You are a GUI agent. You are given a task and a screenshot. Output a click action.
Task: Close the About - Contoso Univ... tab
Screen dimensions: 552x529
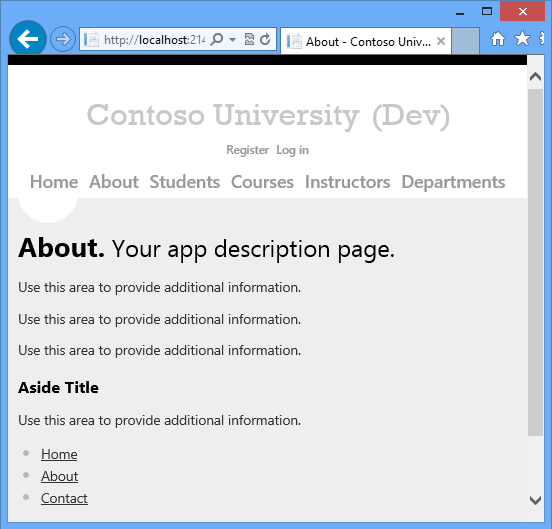441,42
